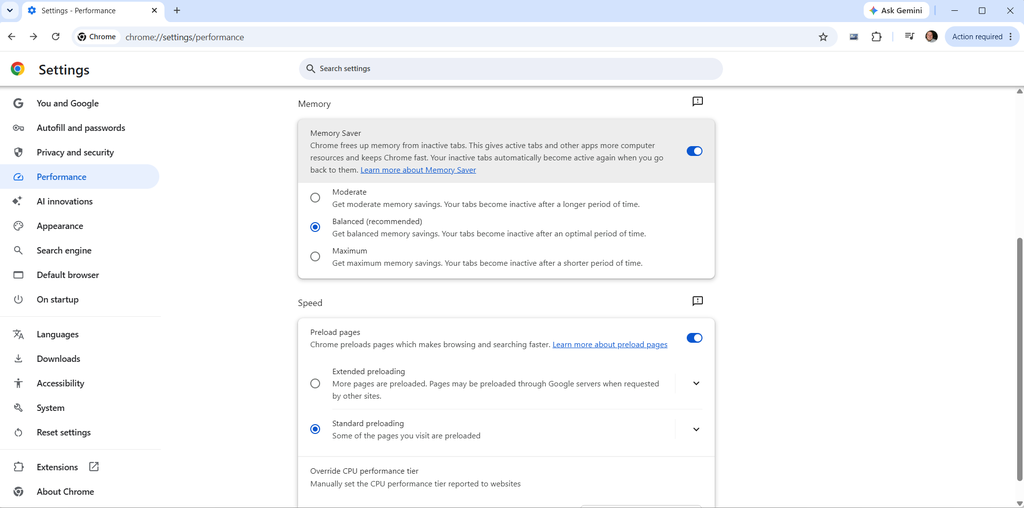Select Balanced (recommended) memory option

pyautogui.click(x=315, y=227)
